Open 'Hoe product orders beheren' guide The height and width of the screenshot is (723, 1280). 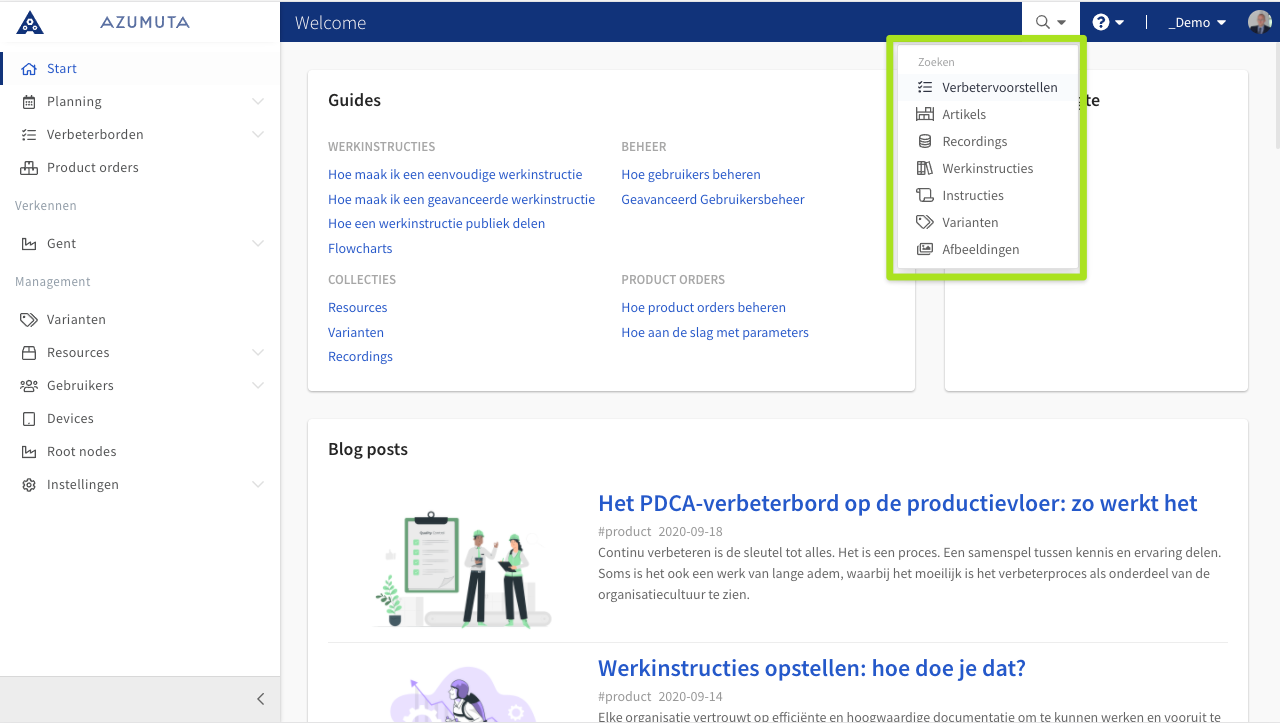tap(703, 308)
